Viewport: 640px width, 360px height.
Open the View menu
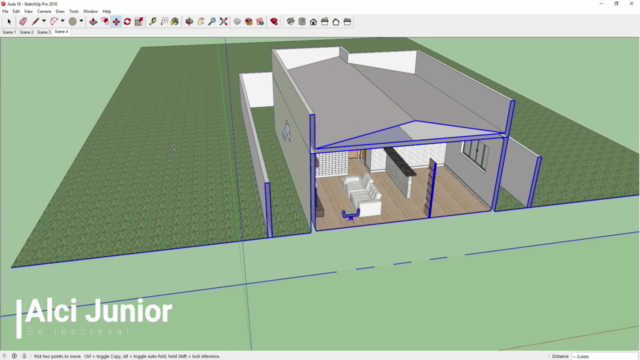[28, 11]
